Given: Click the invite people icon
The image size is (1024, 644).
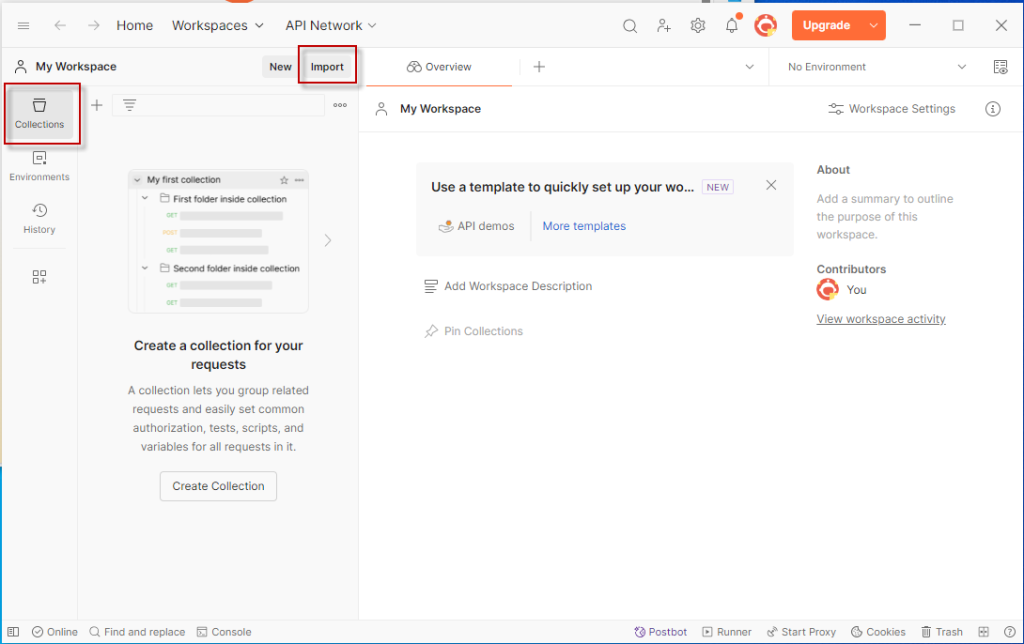Looking at the screenshot, I should coord(664,25).
